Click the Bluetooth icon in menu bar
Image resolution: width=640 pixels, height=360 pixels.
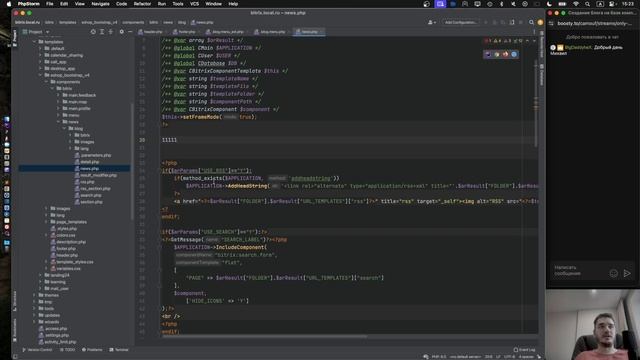[x=502, y=4]
